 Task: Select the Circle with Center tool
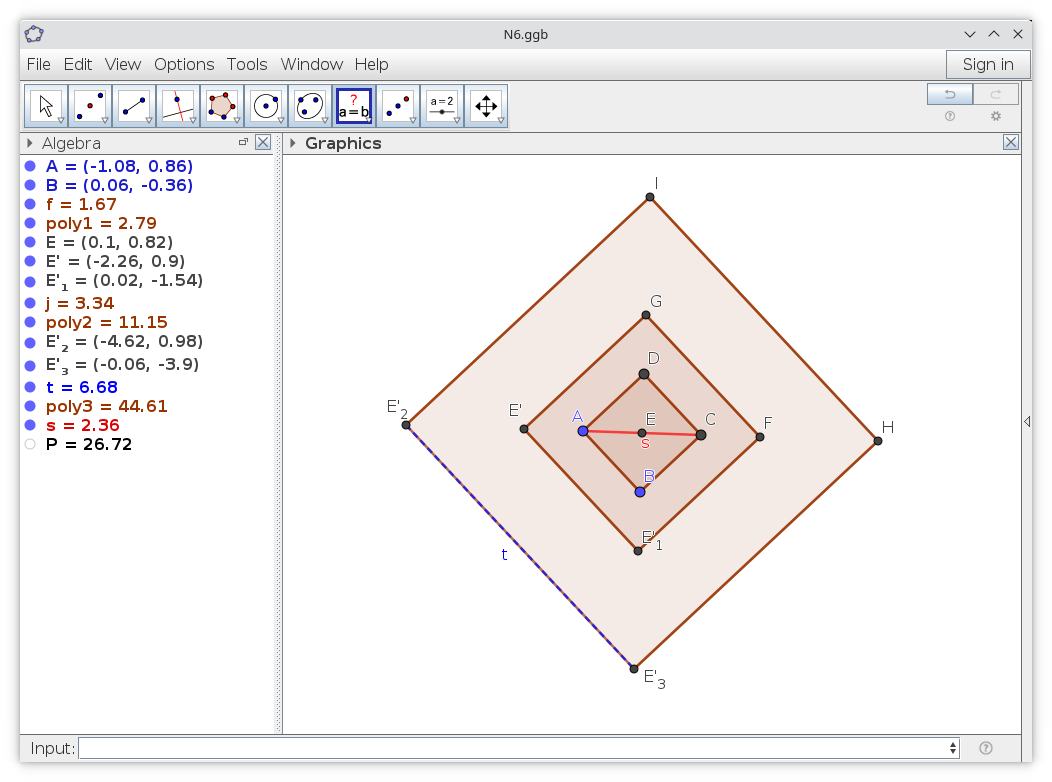(266, 105)
